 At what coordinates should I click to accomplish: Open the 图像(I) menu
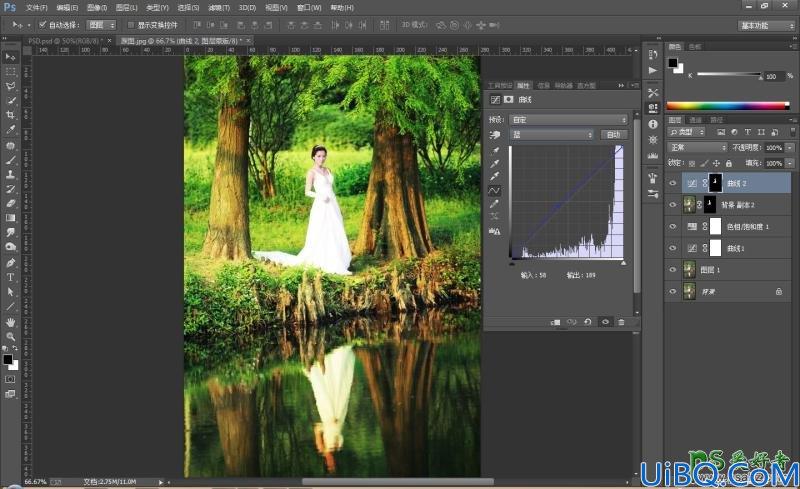point(97,8)
